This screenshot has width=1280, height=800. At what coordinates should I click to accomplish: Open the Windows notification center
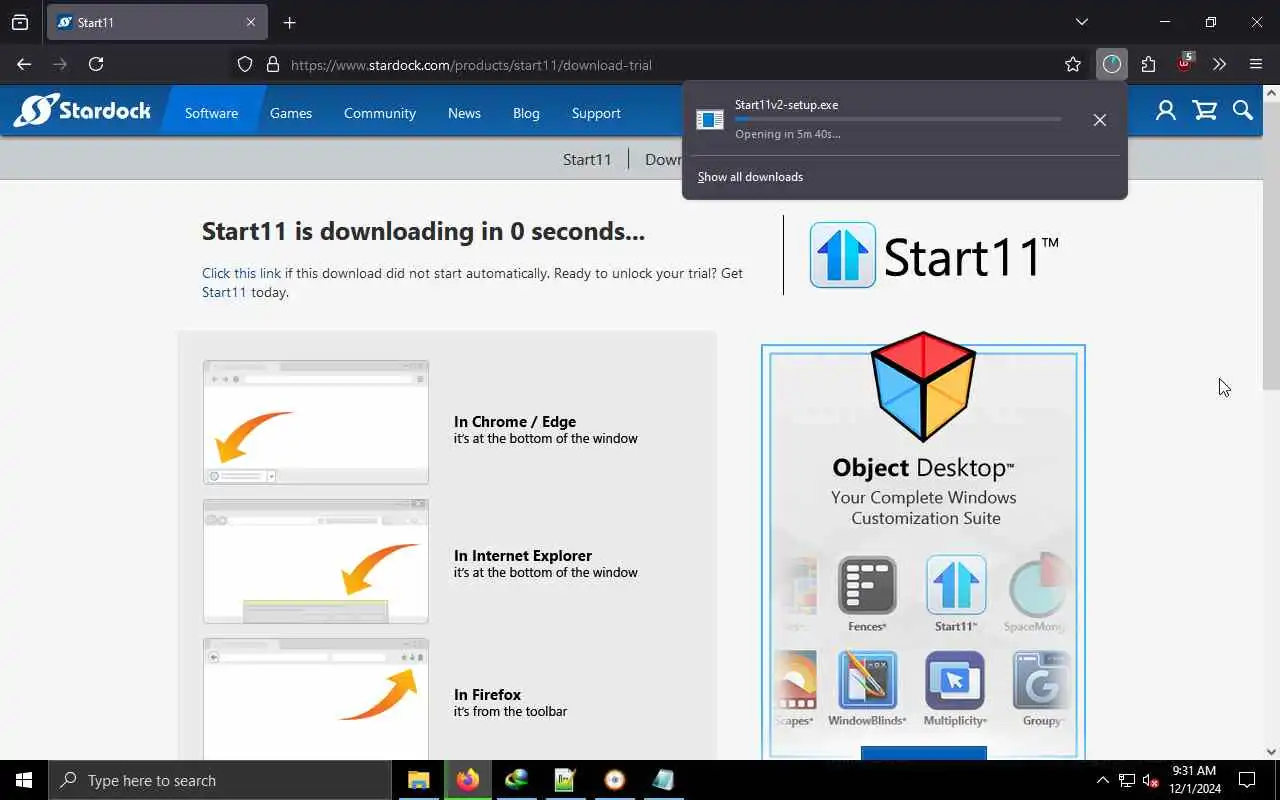[x=1247, y=780]
